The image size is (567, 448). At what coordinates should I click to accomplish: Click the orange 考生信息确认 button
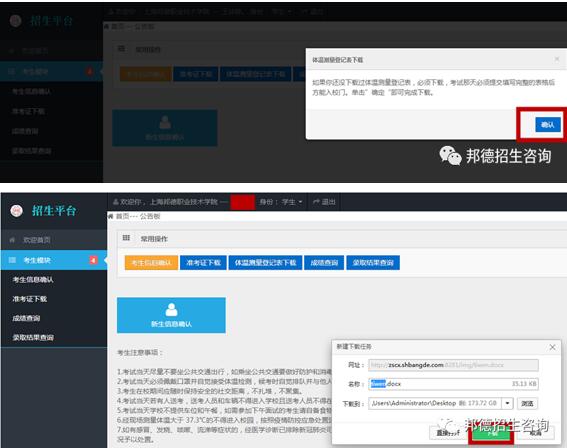pyautogui.click(x=151, y=263)
